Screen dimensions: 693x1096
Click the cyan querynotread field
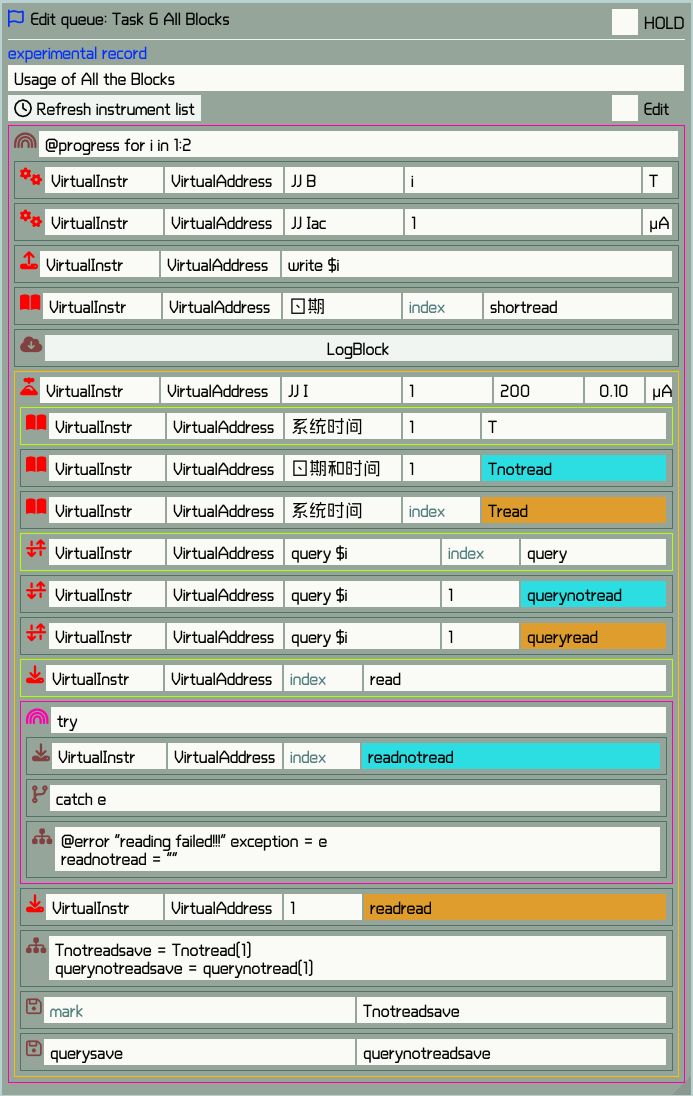click(x=593, y=595)
